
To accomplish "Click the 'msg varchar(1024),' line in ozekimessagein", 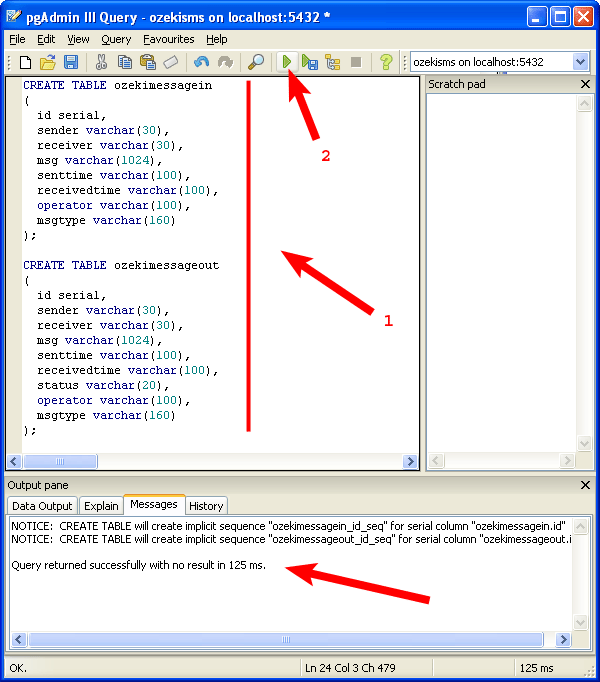I will click(99, 160).
